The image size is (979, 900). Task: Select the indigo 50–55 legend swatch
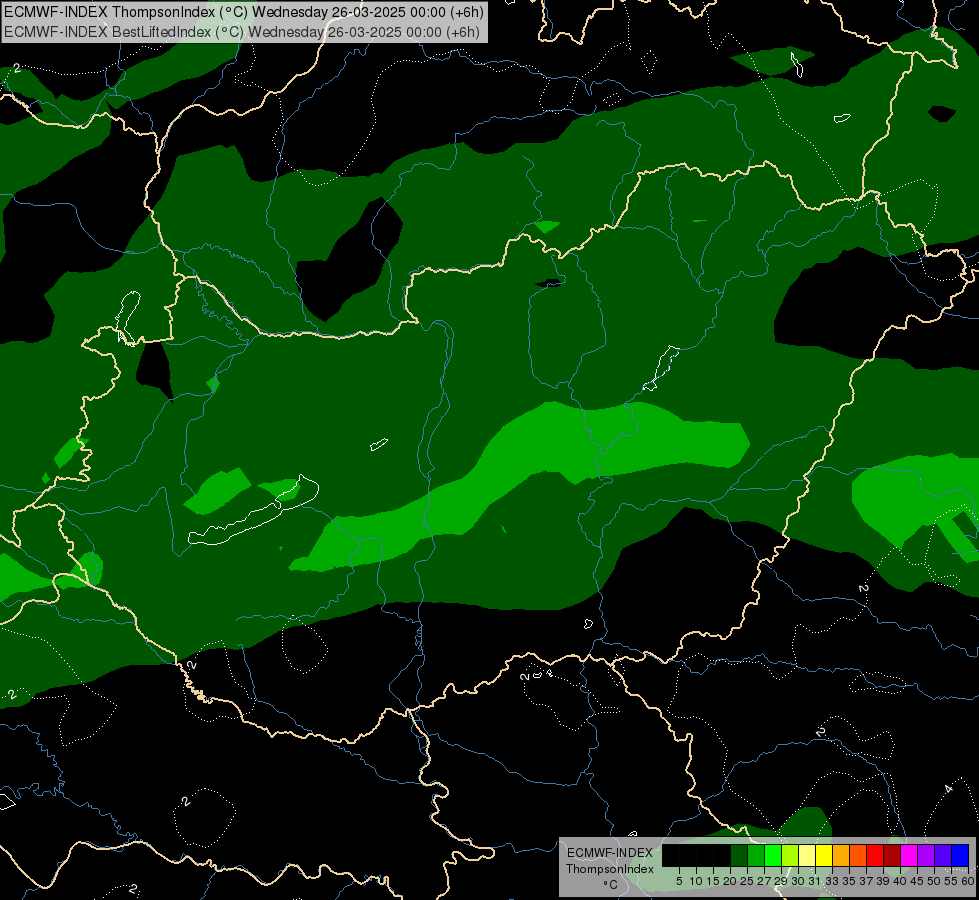(943, 855)
